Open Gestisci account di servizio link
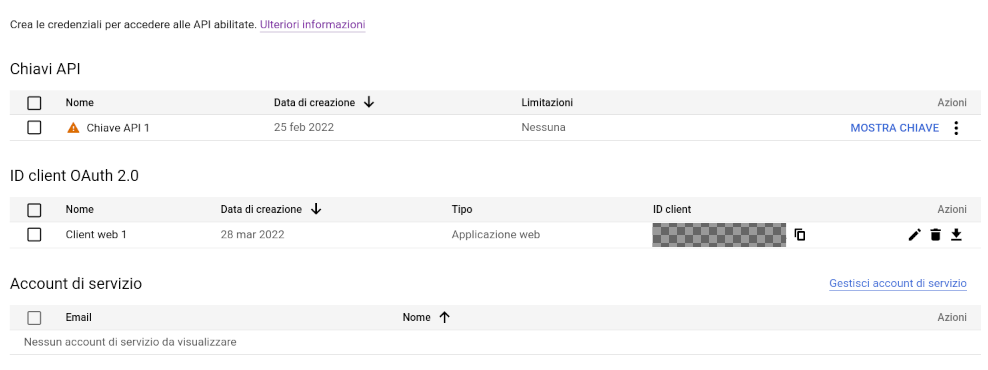This screenshot has width=988, height=370. click(898, 283)
